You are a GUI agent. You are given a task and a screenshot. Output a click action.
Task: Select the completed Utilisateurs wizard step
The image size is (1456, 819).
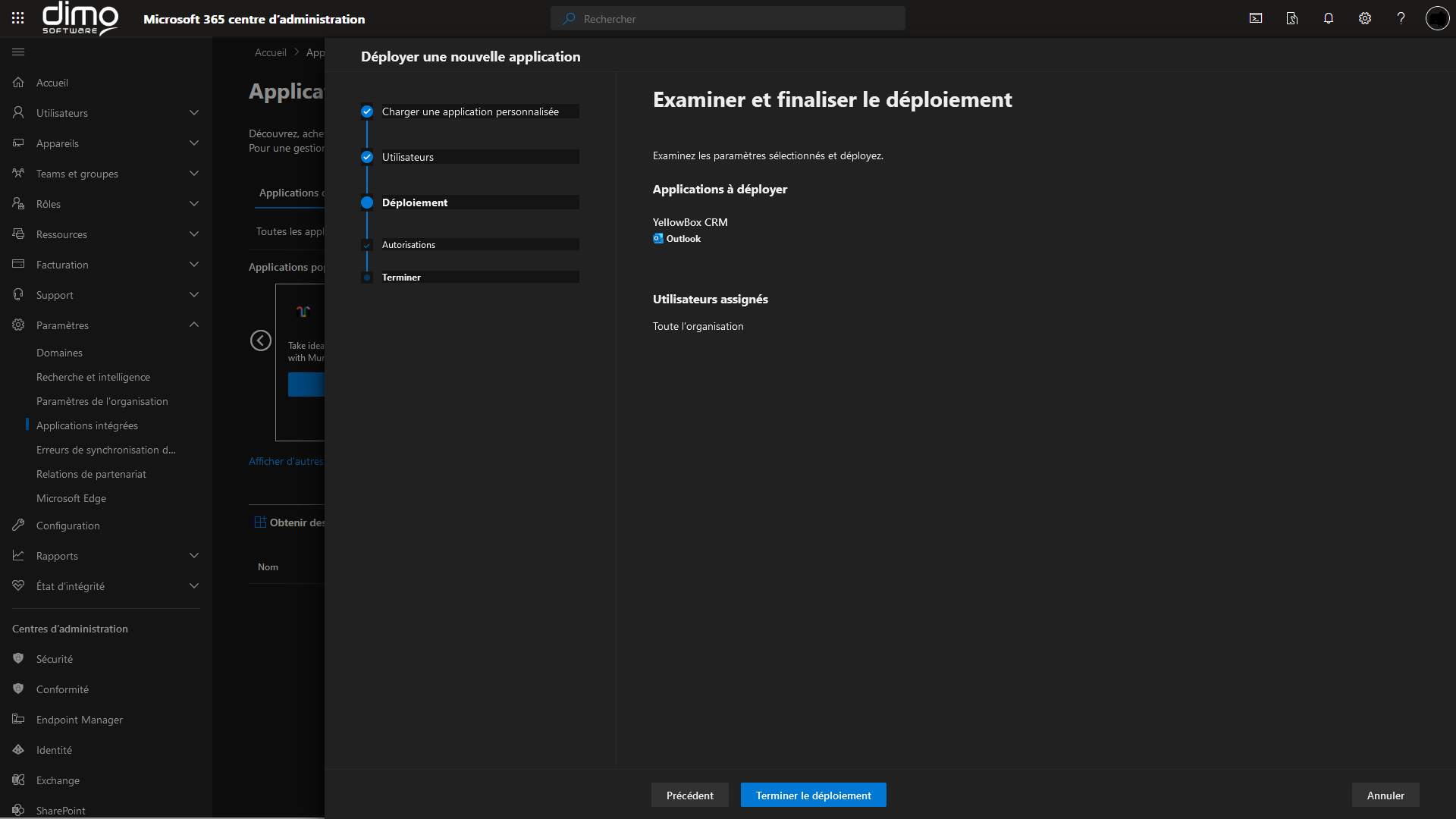pos(408,157)
